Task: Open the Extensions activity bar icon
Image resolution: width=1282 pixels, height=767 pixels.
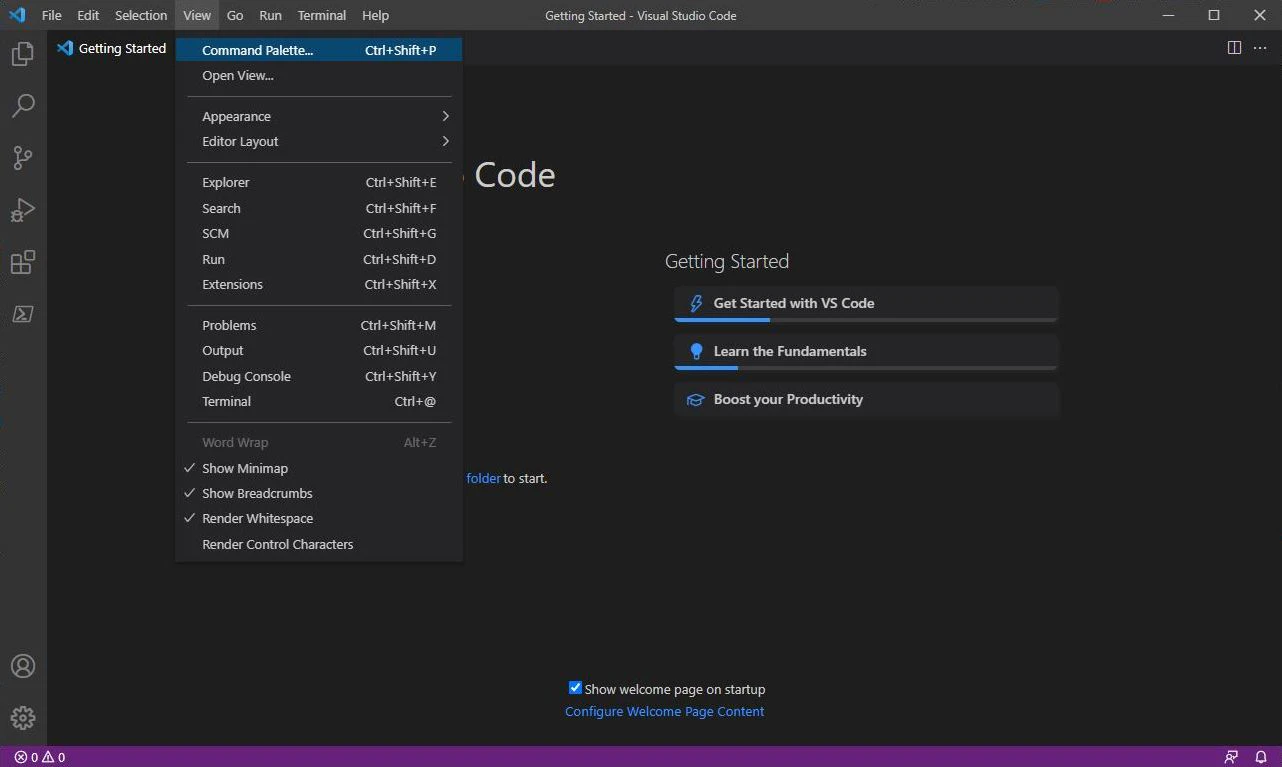Action: (x=23, y=262)
